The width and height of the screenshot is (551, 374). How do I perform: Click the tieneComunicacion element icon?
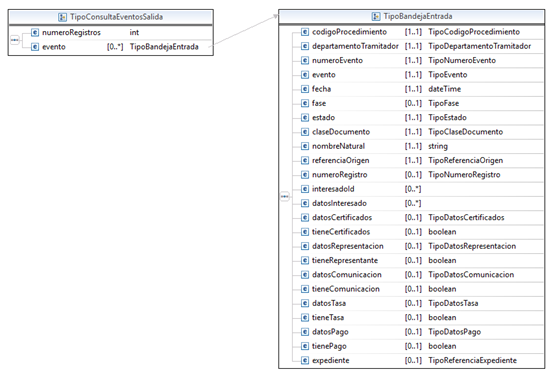[305, 289]
